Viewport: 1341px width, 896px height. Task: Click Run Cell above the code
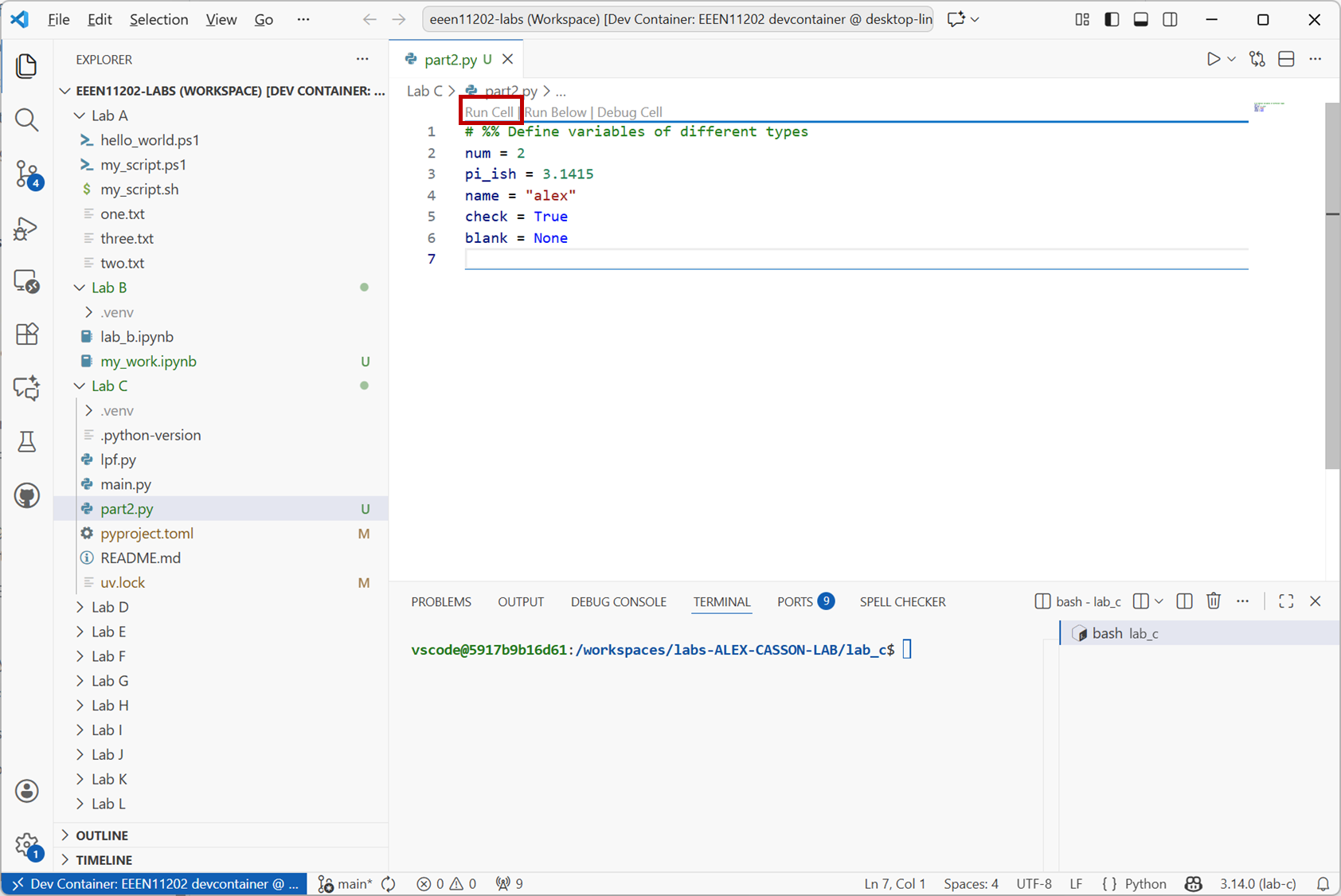(489, 112)
